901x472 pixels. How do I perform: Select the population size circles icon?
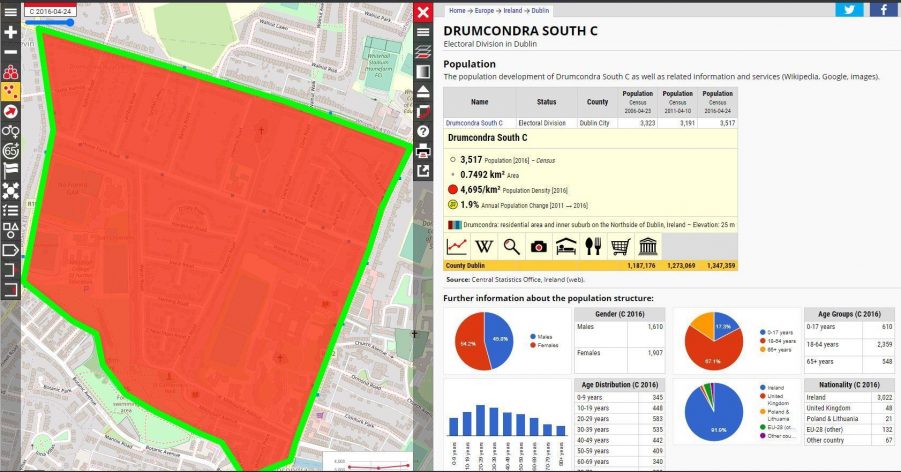(x=10, y=72)
